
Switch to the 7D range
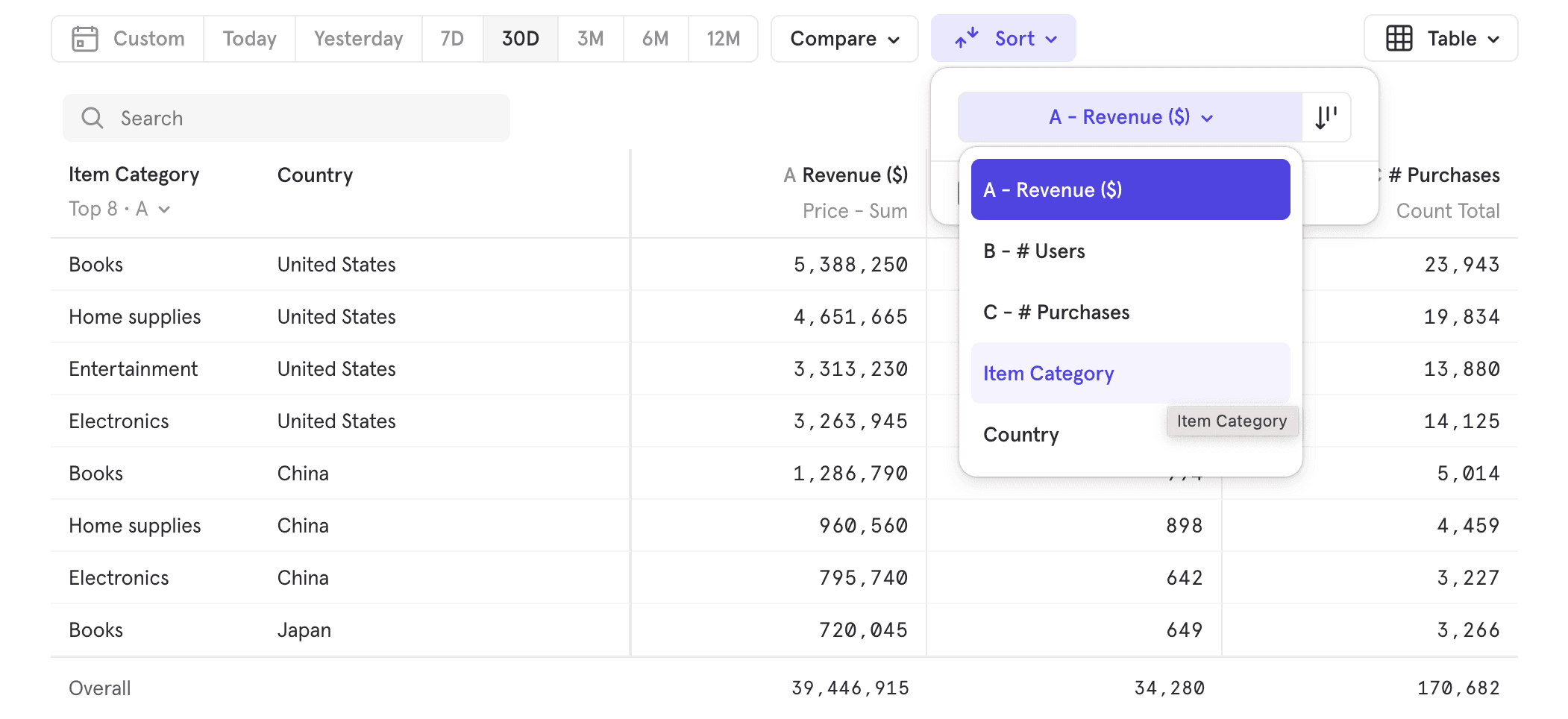tap(452, 39)
